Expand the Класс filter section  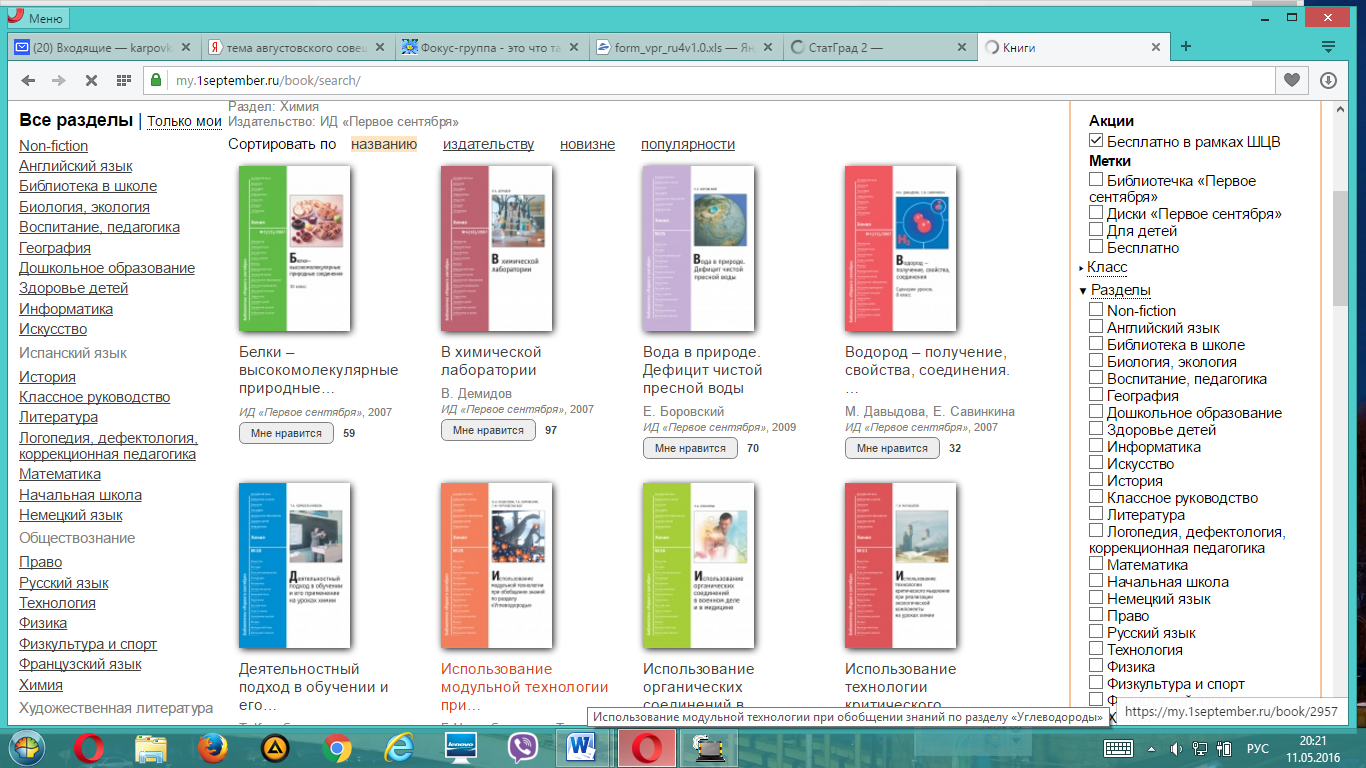click(1107, 267)
